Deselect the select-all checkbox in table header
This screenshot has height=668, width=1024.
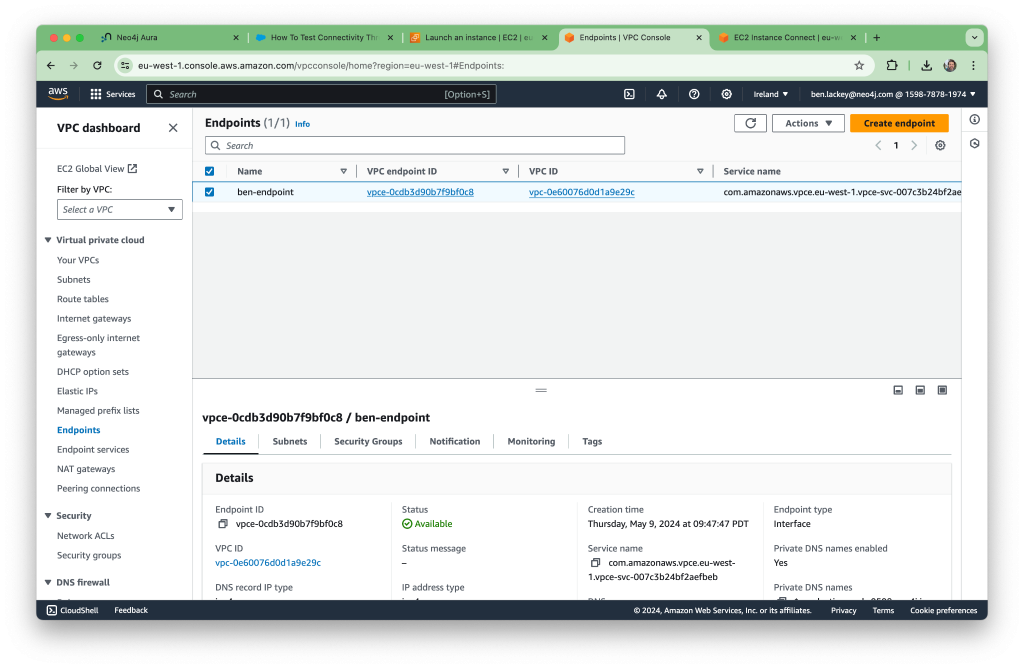pos(209,171)
